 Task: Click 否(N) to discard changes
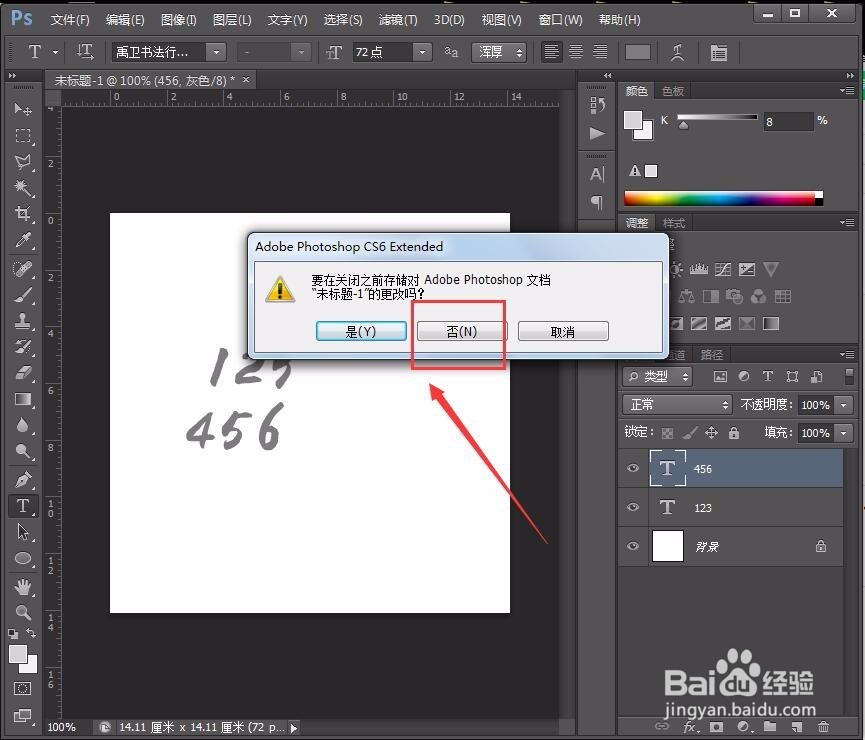click(461, 331)
